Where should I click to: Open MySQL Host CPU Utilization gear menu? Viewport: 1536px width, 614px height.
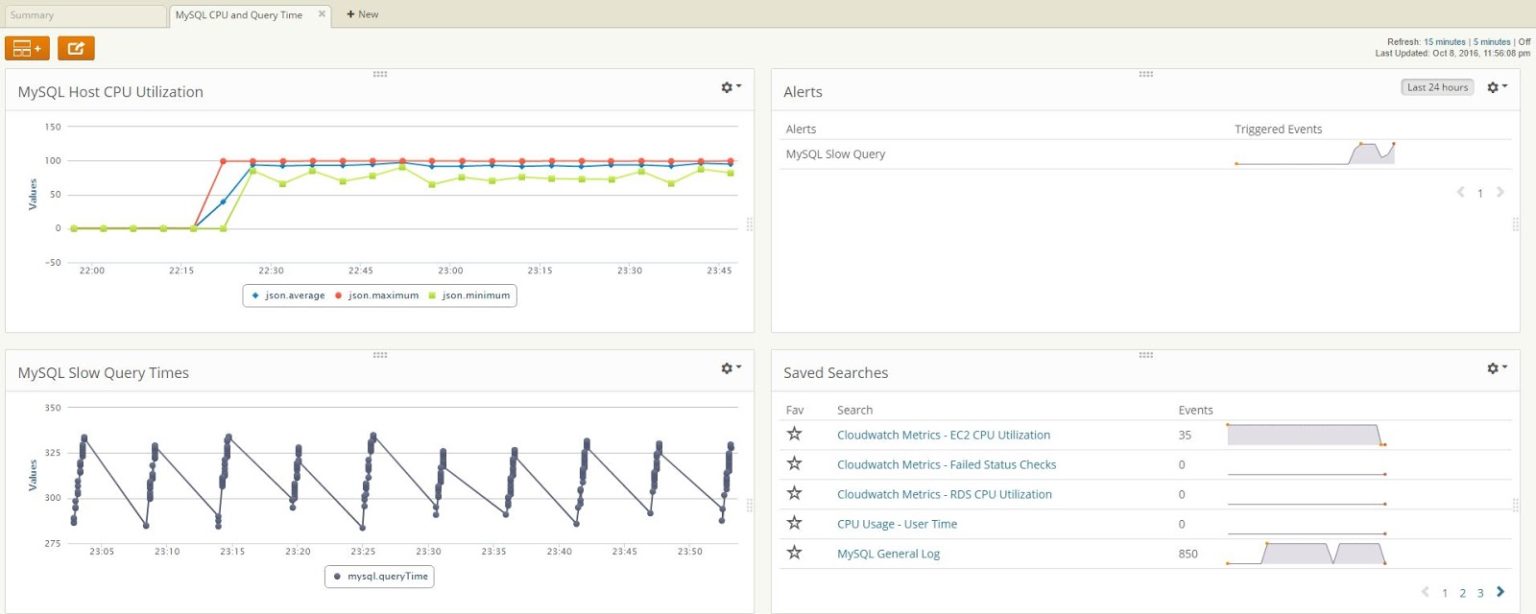728,87
